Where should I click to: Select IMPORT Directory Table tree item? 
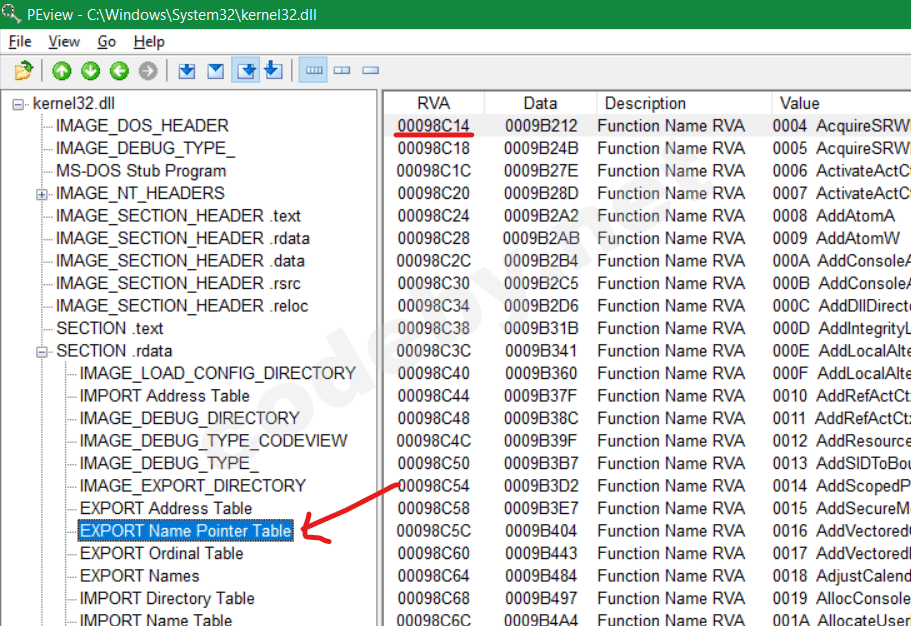tap(167, 599)
